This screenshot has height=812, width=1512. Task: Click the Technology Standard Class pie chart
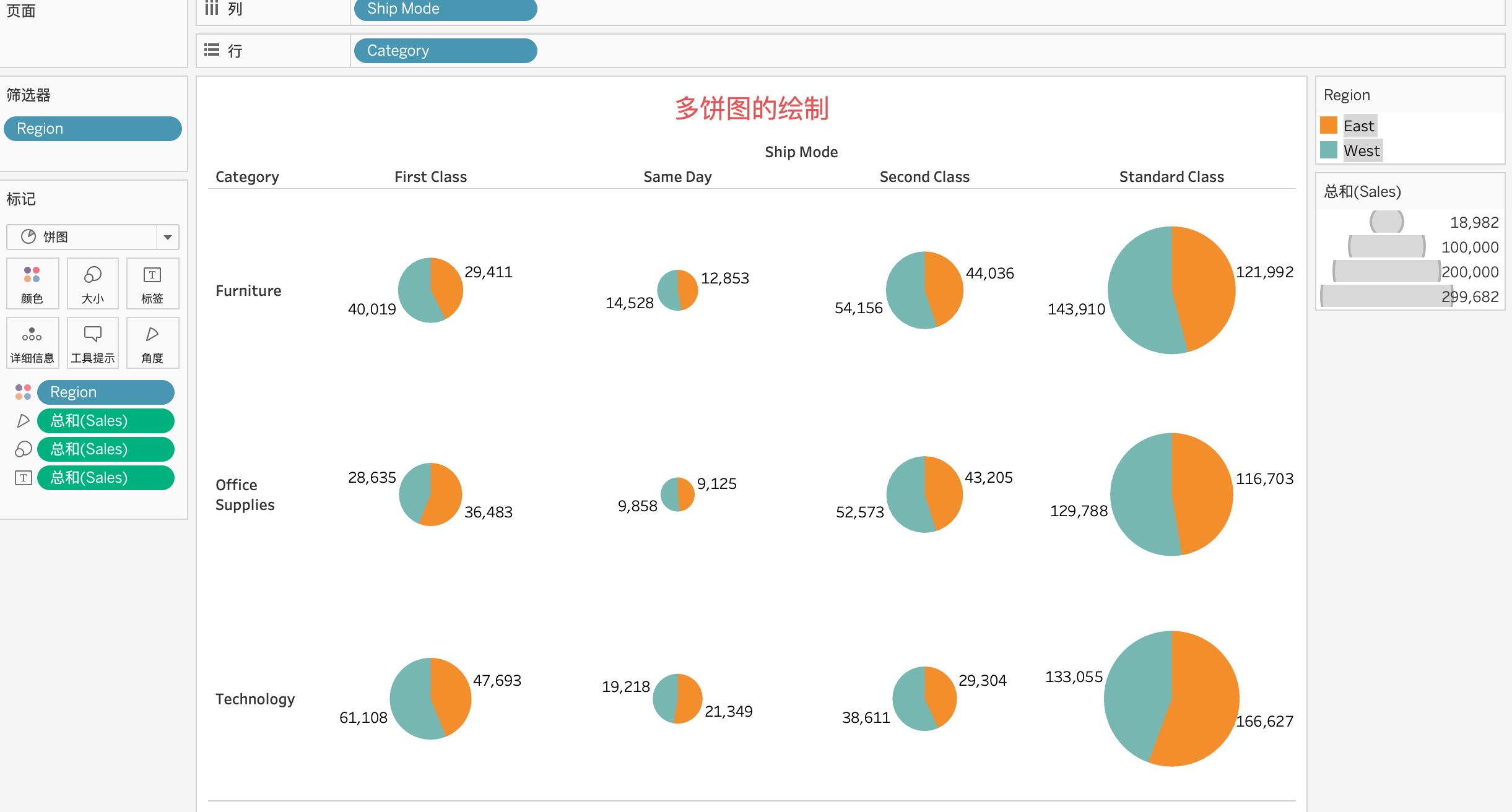coord(1171,698)
